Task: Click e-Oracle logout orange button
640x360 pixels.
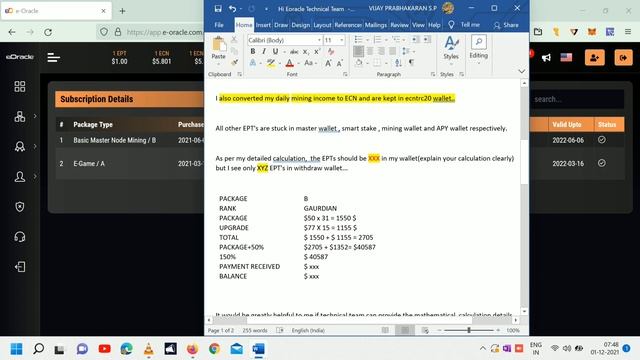Action: coord(623,58)
